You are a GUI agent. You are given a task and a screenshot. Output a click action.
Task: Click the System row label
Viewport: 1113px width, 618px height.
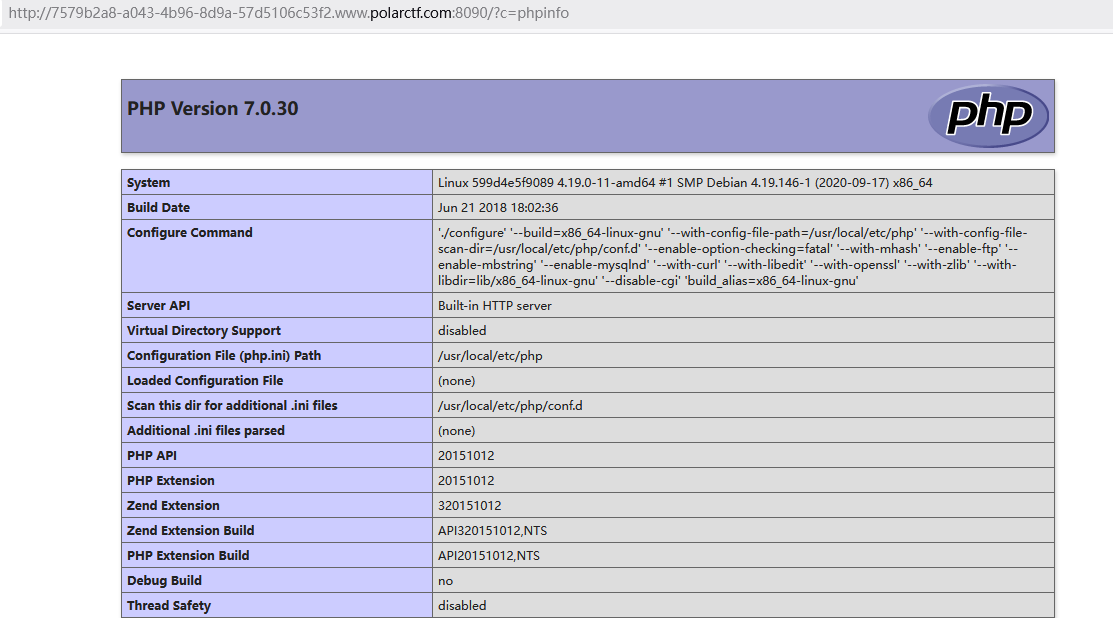tap(148, 182)
